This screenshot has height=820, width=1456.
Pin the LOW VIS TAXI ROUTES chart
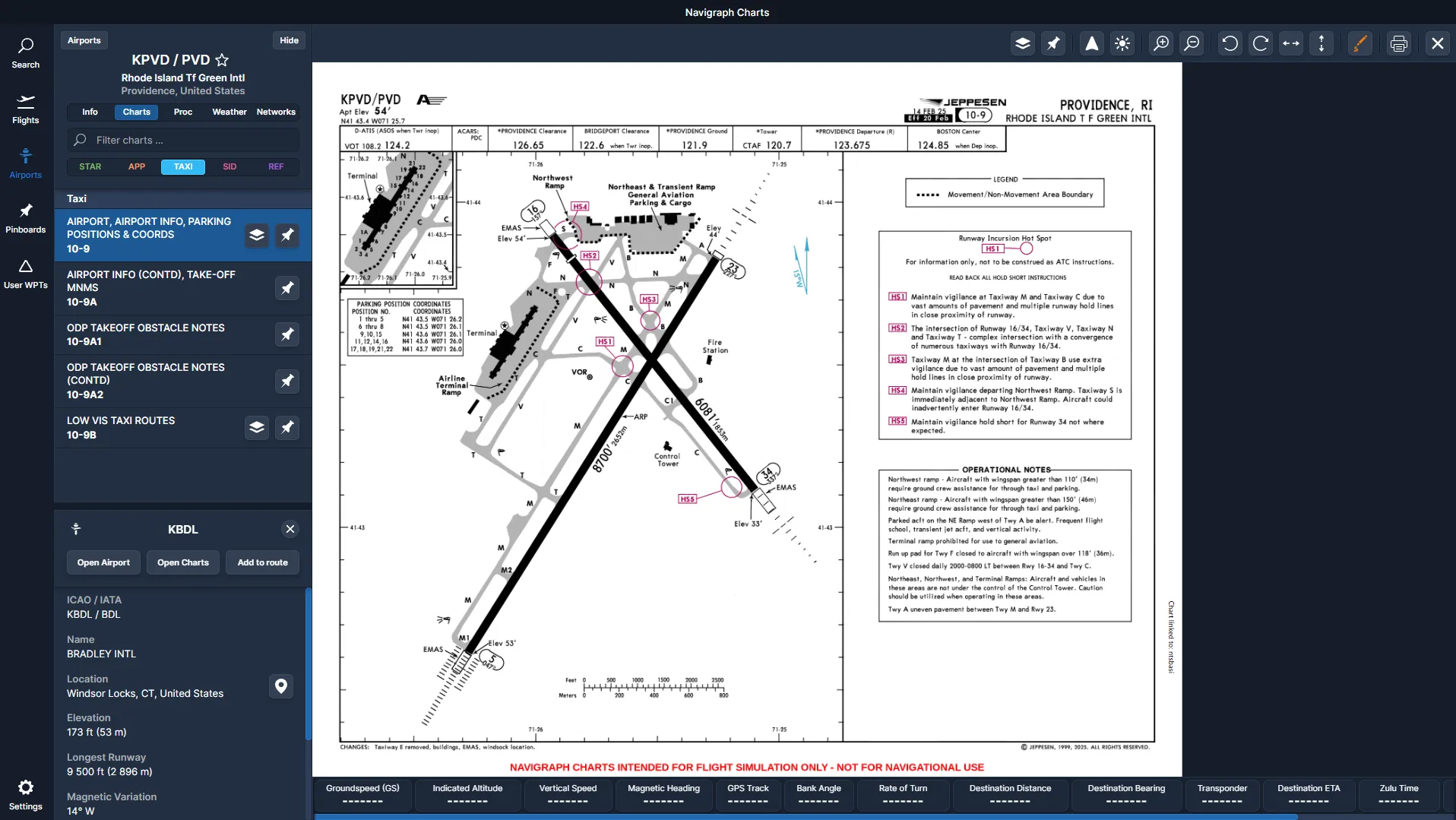(286, 428)
